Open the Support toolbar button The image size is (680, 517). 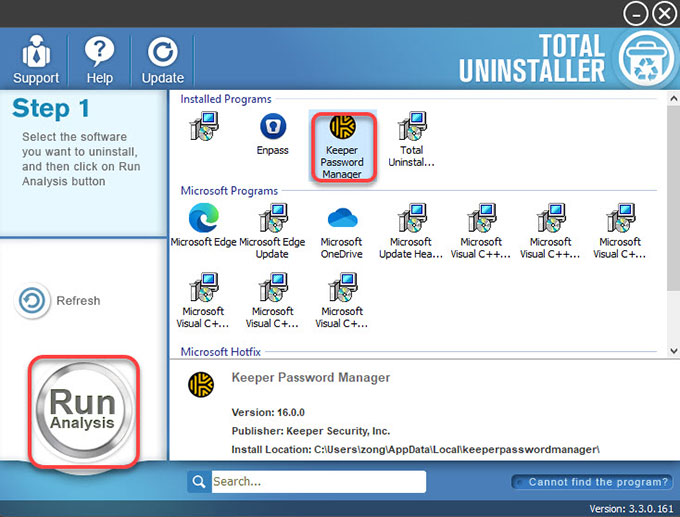(x=36, y=59)
